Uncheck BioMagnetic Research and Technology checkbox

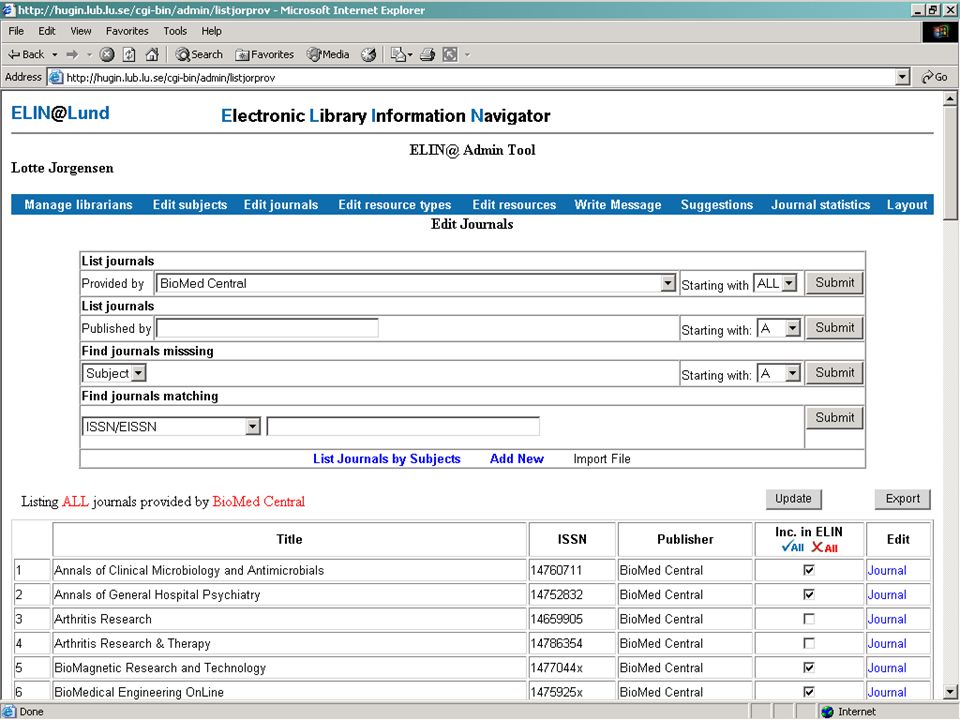[x=809, y=667]
